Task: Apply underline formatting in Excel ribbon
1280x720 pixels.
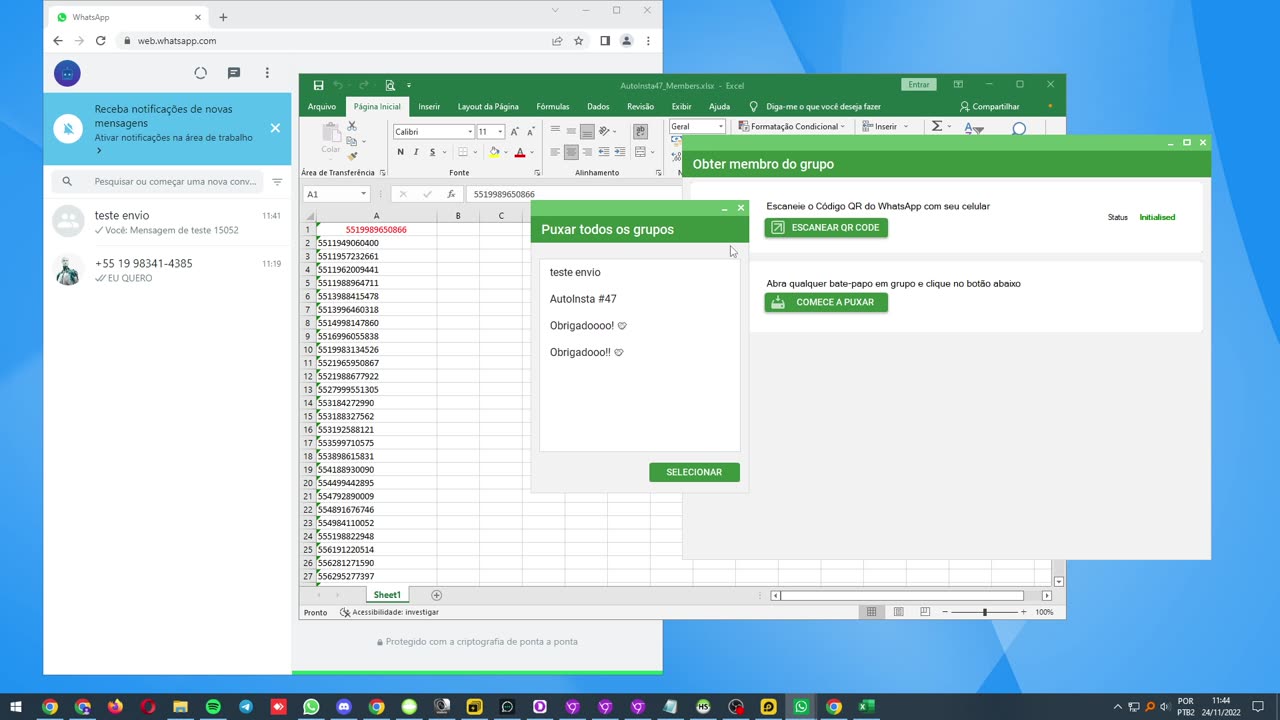Action: pyautogui.click(x=432, y=152)
